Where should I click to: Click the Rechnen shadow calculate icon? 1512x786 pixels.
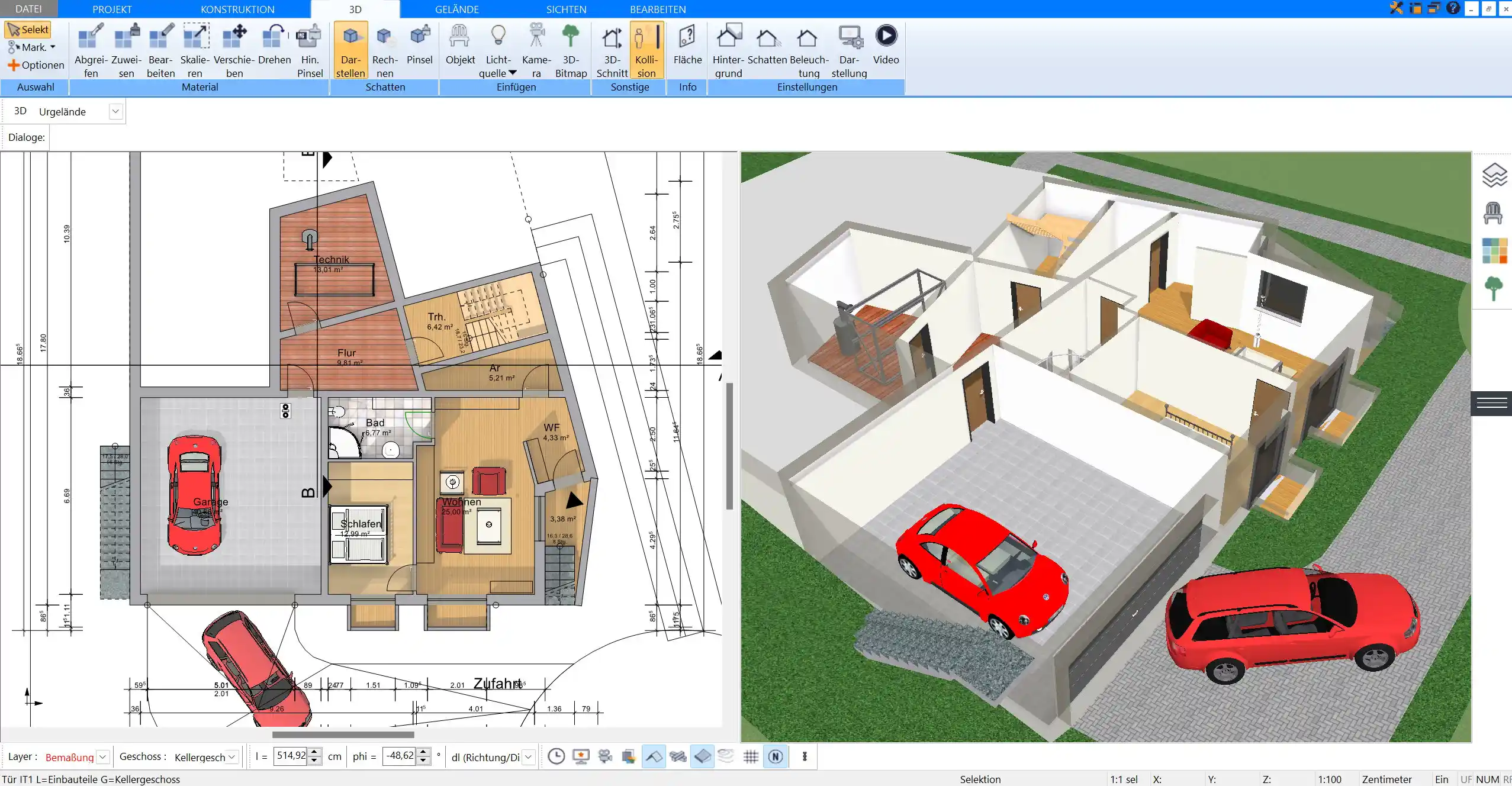[x=385, y=50]
